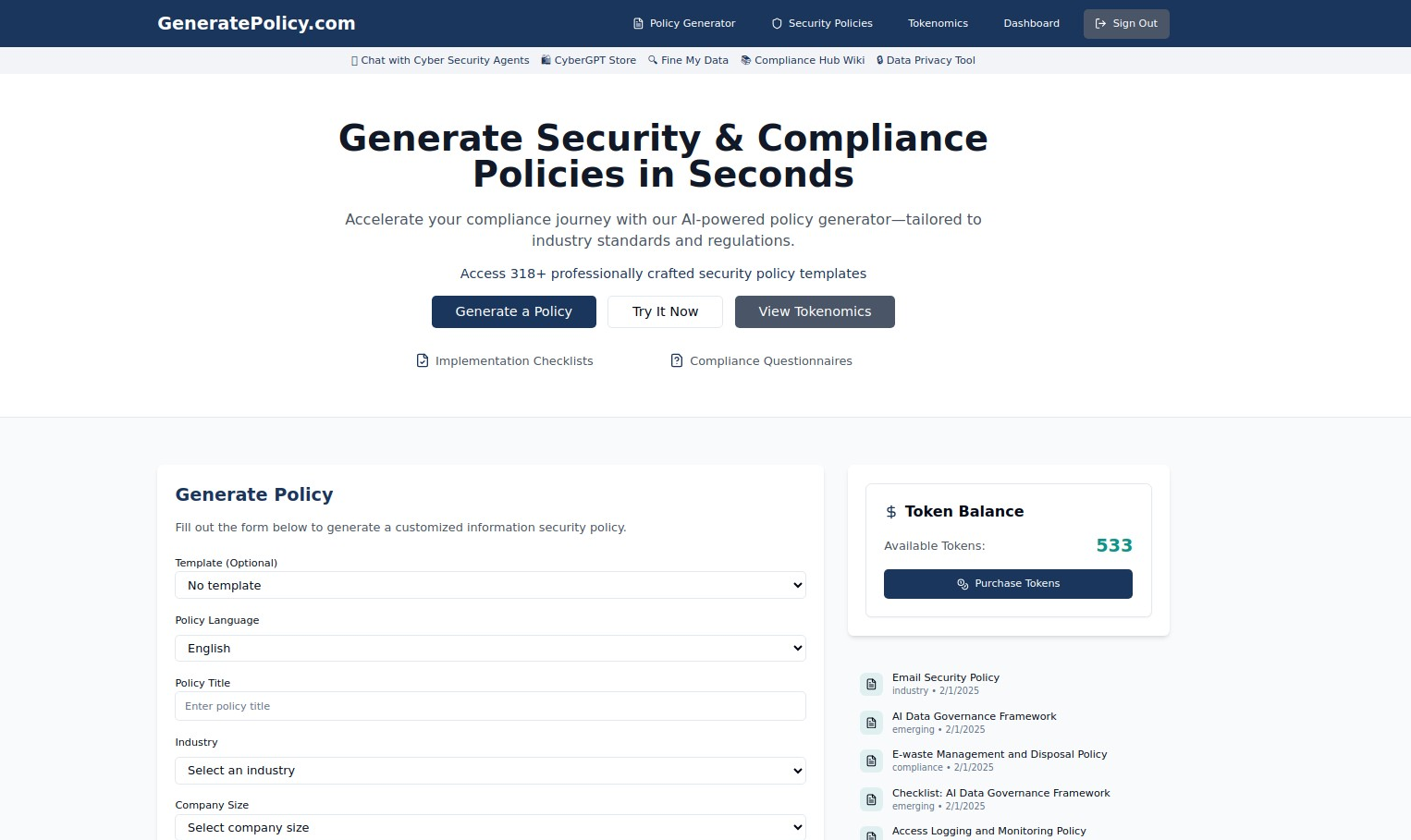This screenshot has width=1411, height=840.
Task: Click the magnifier icon next to Fine My Data
Action: [x=652, y=60]
